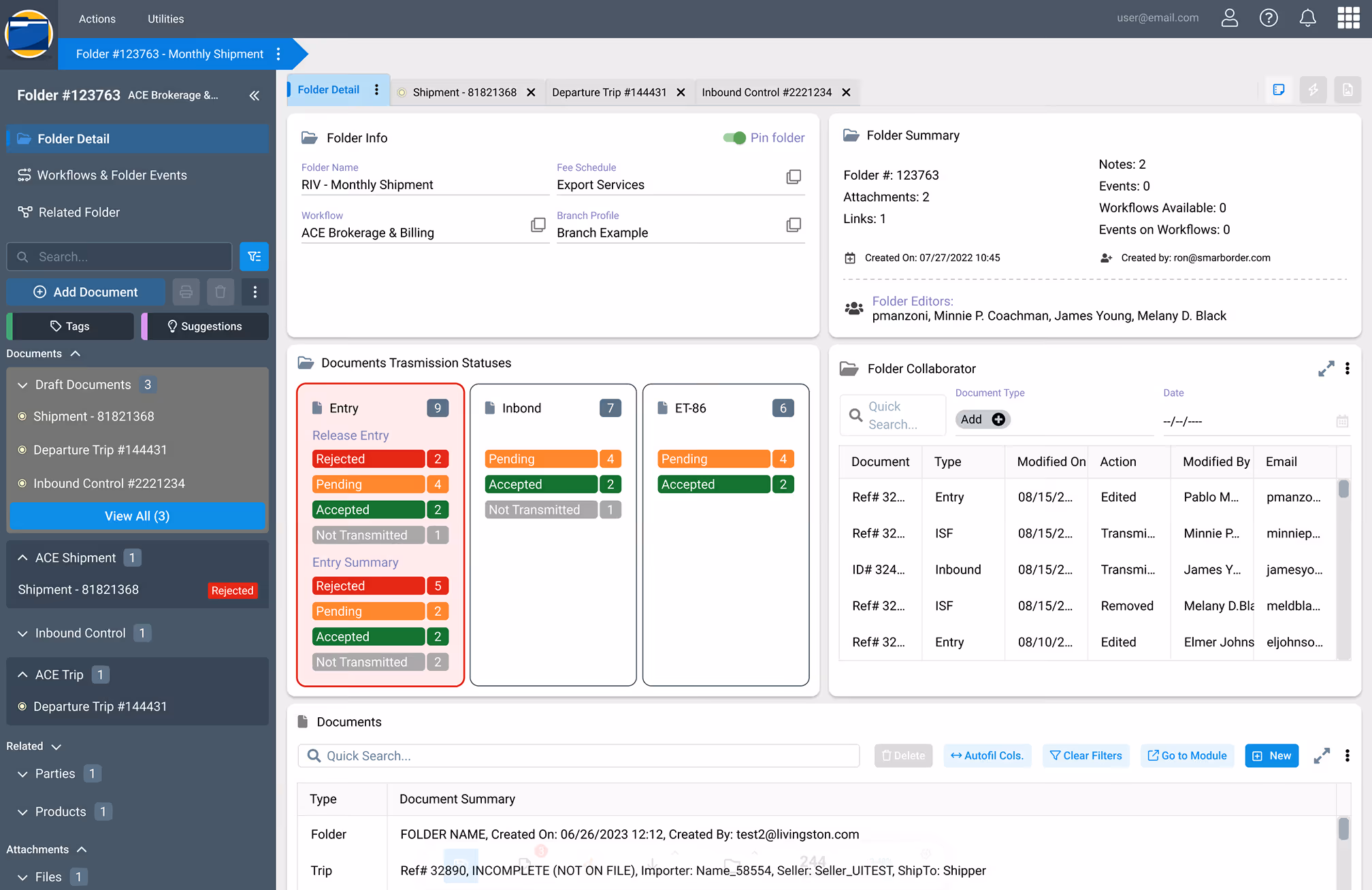Switch to the Shipment - 81821368 tab
The height and width of the screenshot is (890, 1372).
tap(465, 93)
